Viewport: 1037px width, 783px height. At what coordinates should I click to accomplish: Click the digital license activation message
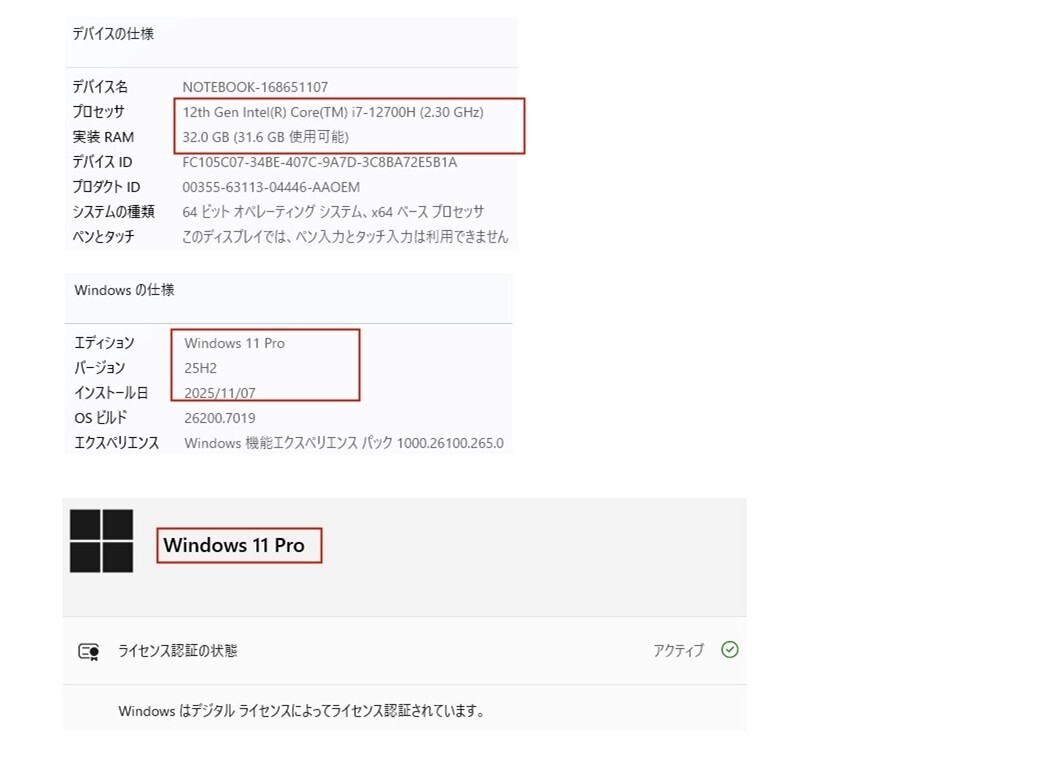coord(302,711)
